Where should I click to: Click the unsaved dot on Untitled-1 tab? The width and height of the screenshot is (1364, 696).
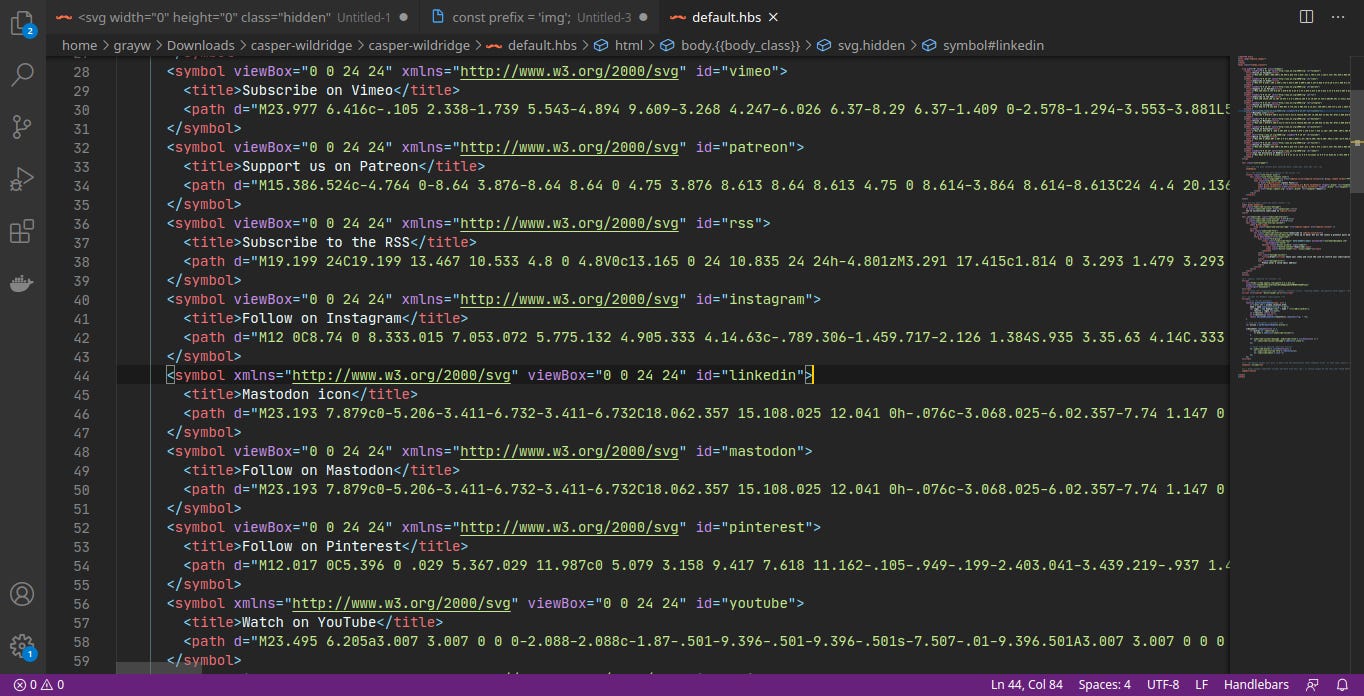point(403,18)
